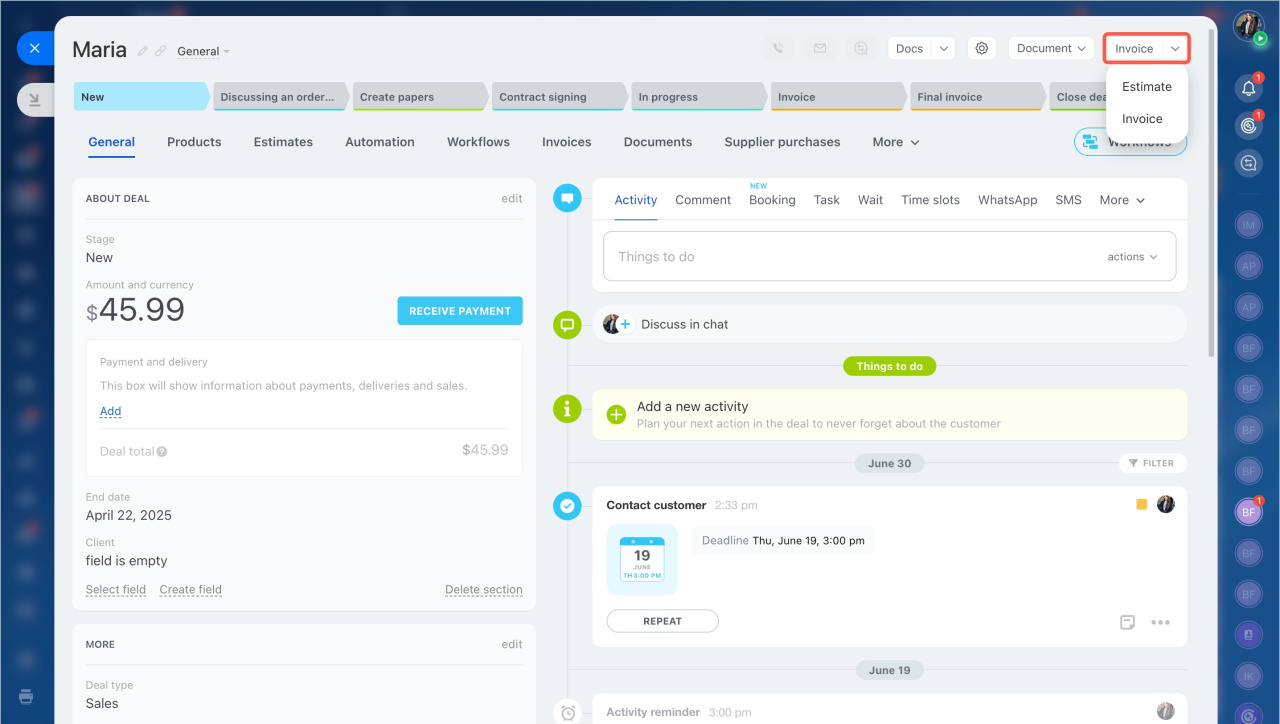The image size is (1280, 724).
Task: Click the Invoice dropdown arrow
Action: click(x=1175, y=49)
